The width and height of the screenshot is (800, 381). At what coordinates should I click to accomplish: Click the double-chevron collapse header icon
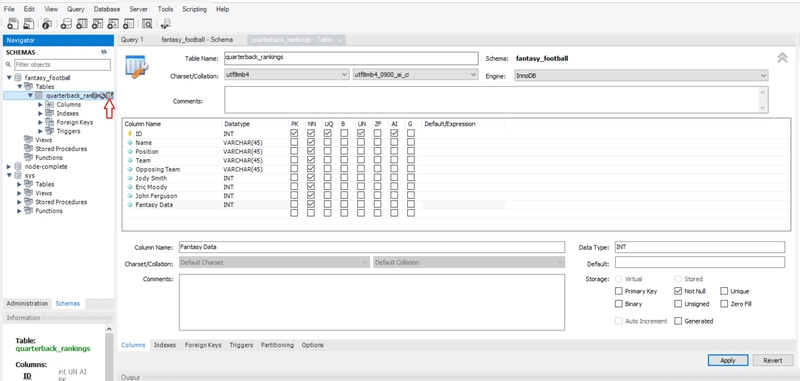coord(782,58)
